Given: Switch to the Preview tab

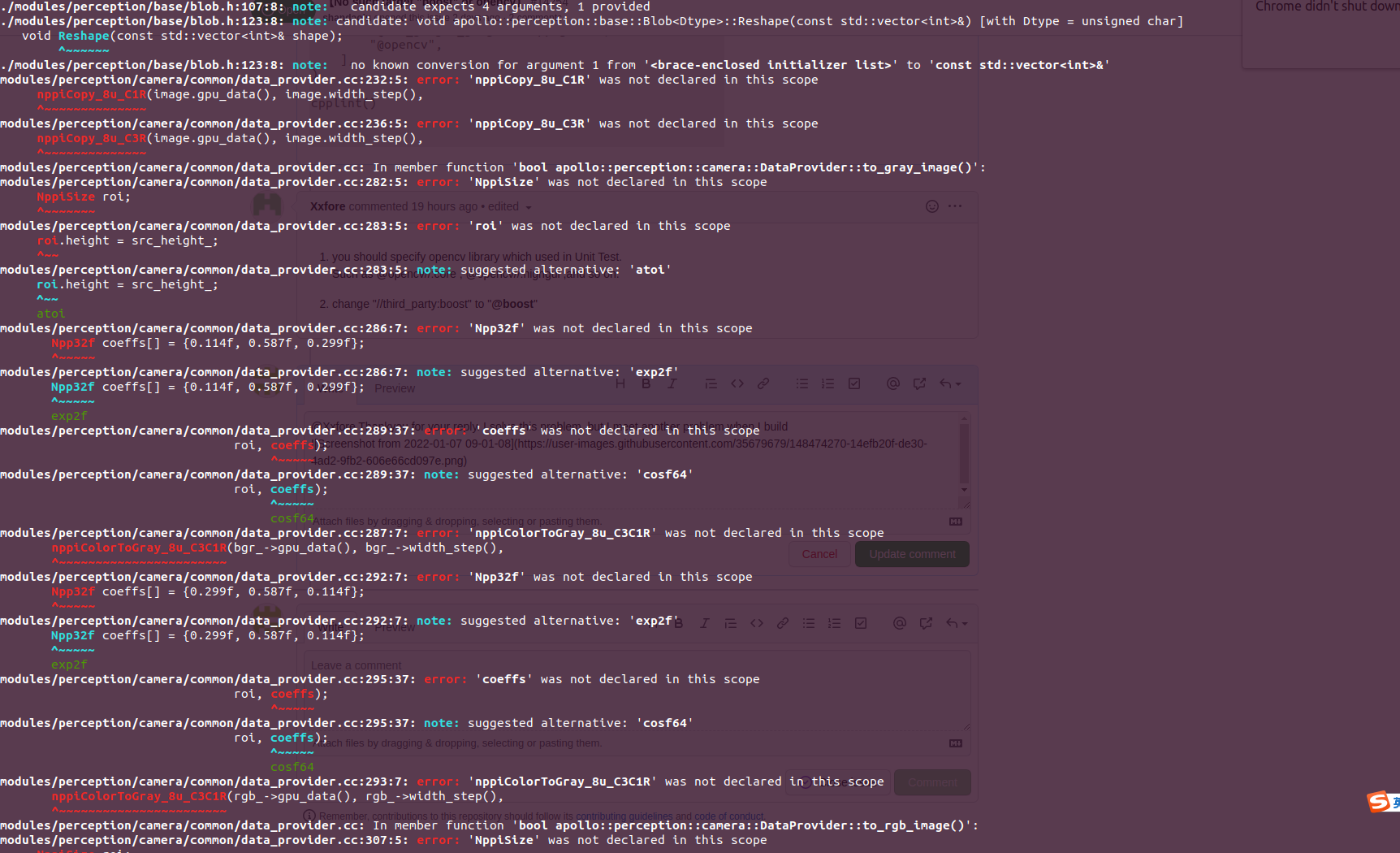Looking at the screenshot, I should pos(395,388).
